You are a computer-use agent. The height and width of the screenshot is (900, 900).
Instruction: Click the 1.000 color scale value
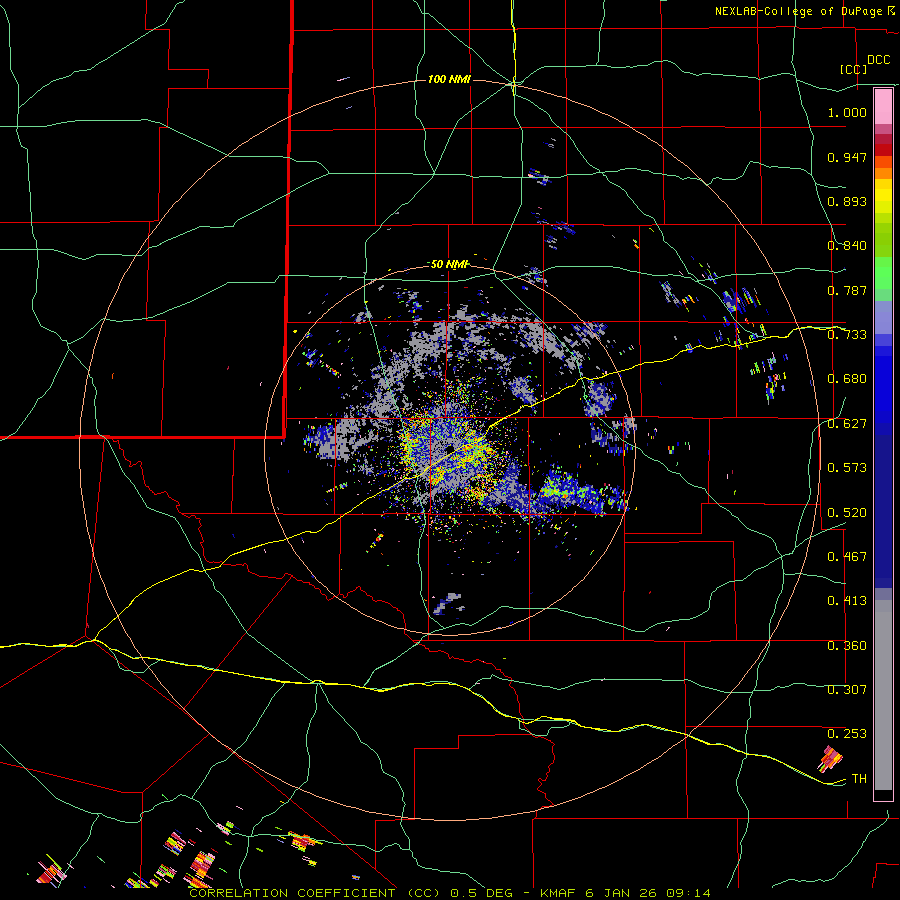[x=847, y=112]
